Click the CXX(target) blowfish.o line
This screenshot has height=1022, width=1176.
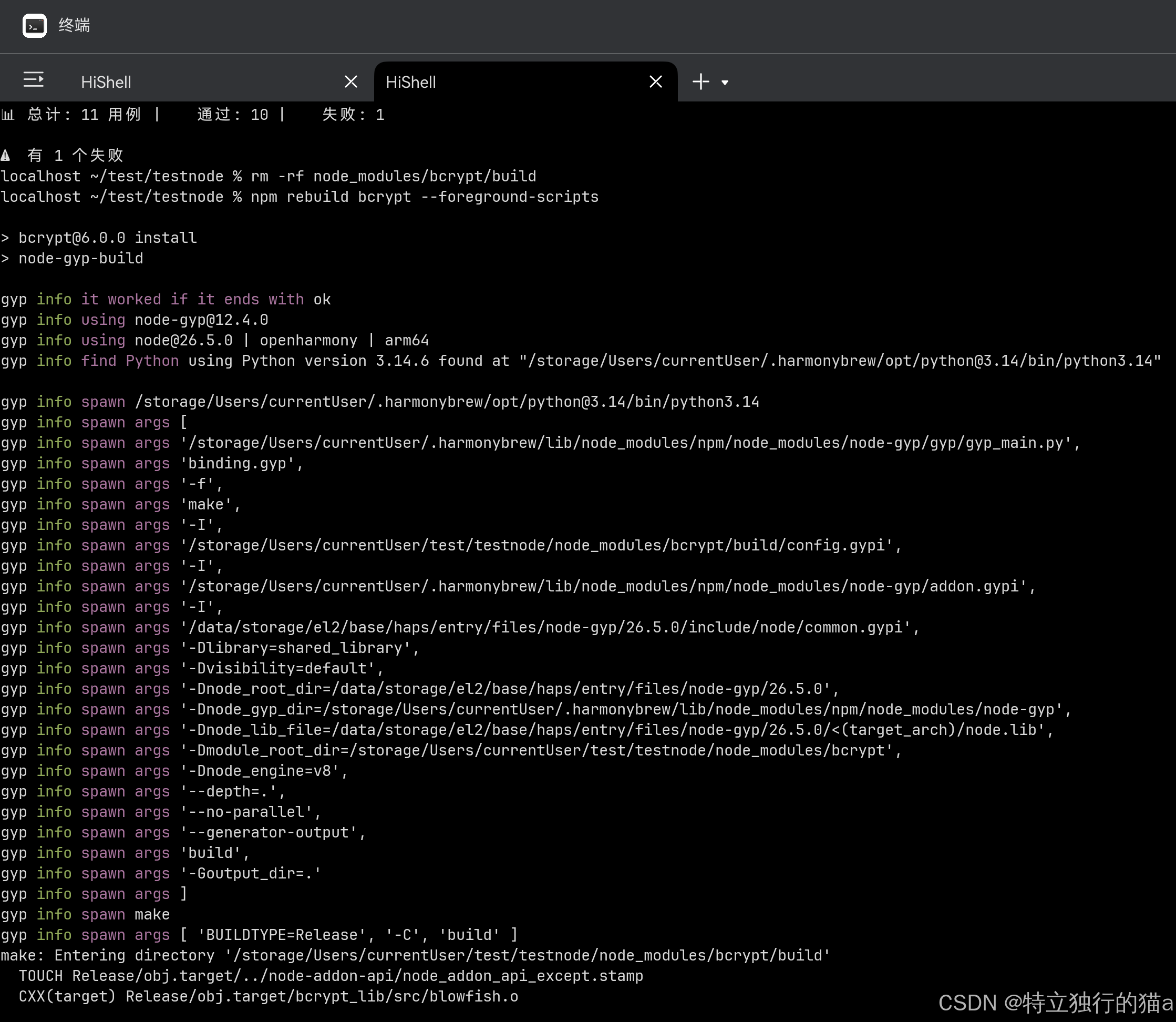click(269, 997)
